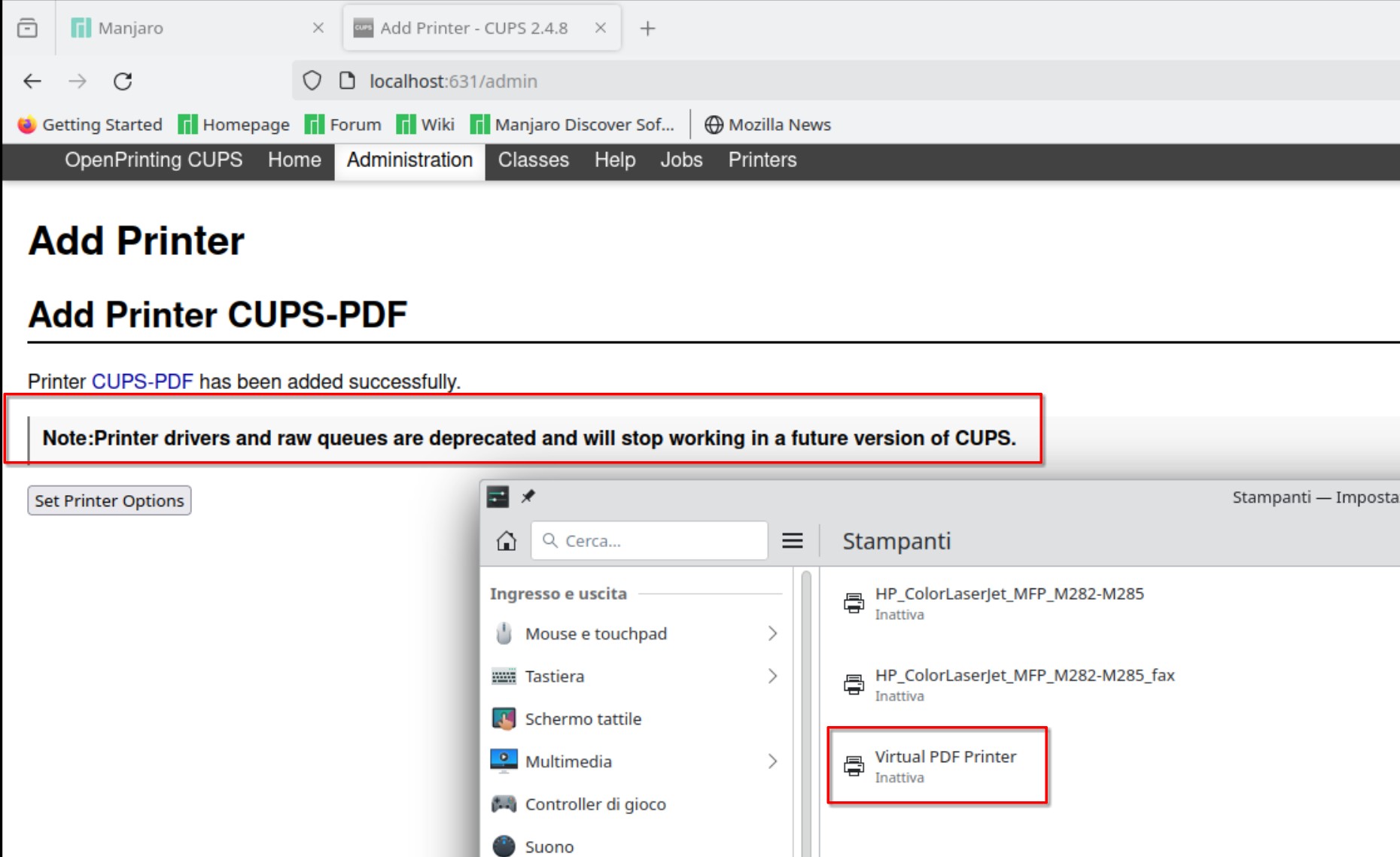Click the pin icon in settings title bar
This screenshot has height=857, width=1400.
528,497
